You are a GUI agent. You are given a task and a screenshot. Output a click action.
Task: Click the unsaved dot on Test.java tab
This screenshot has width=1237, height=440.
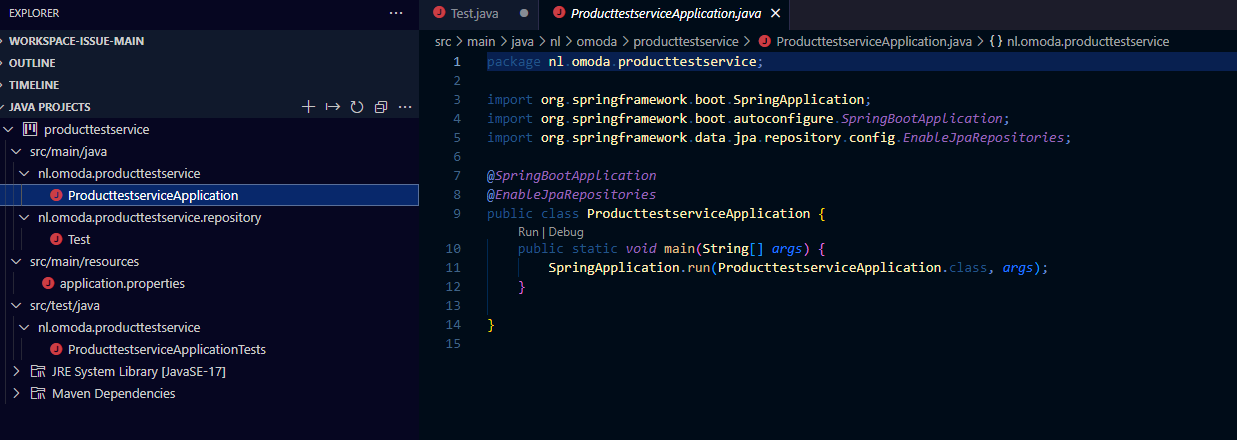(524, 13)
